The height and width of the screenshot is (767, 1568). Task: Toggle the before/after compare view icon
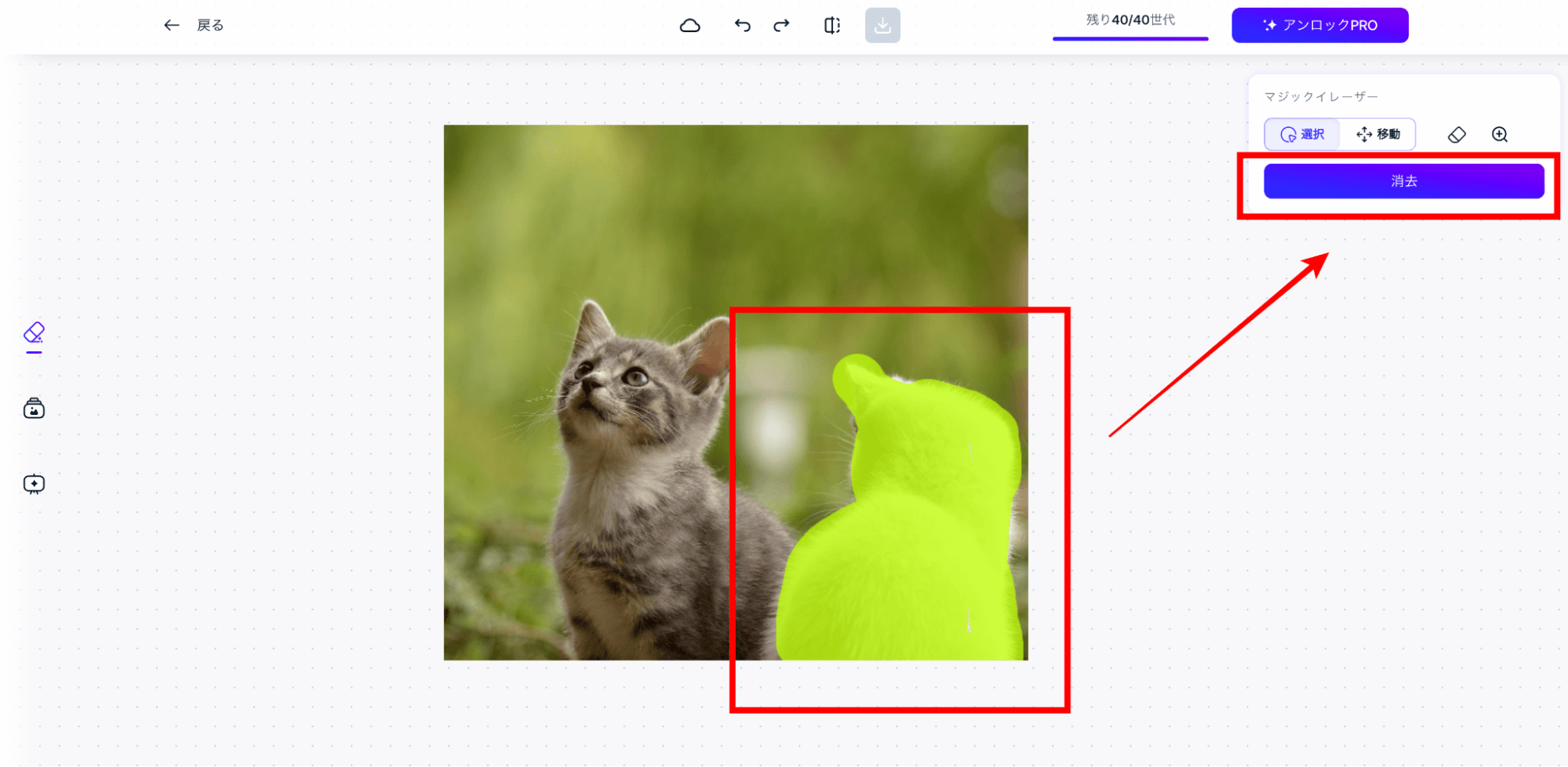[x=832, y=26]
